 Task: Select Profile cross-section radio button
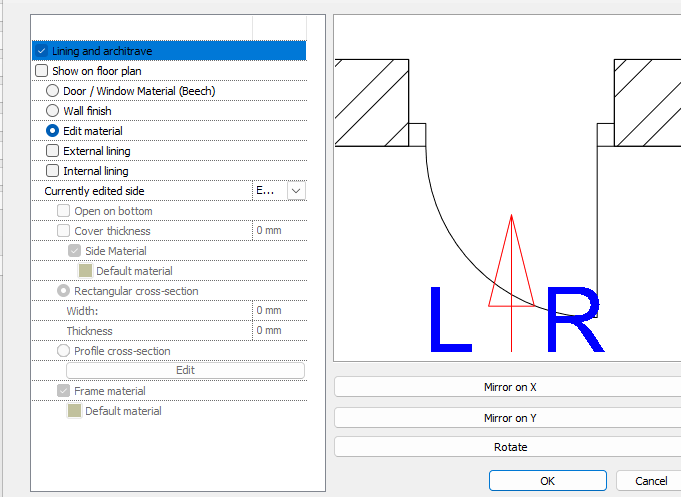(x=63, y=351)
